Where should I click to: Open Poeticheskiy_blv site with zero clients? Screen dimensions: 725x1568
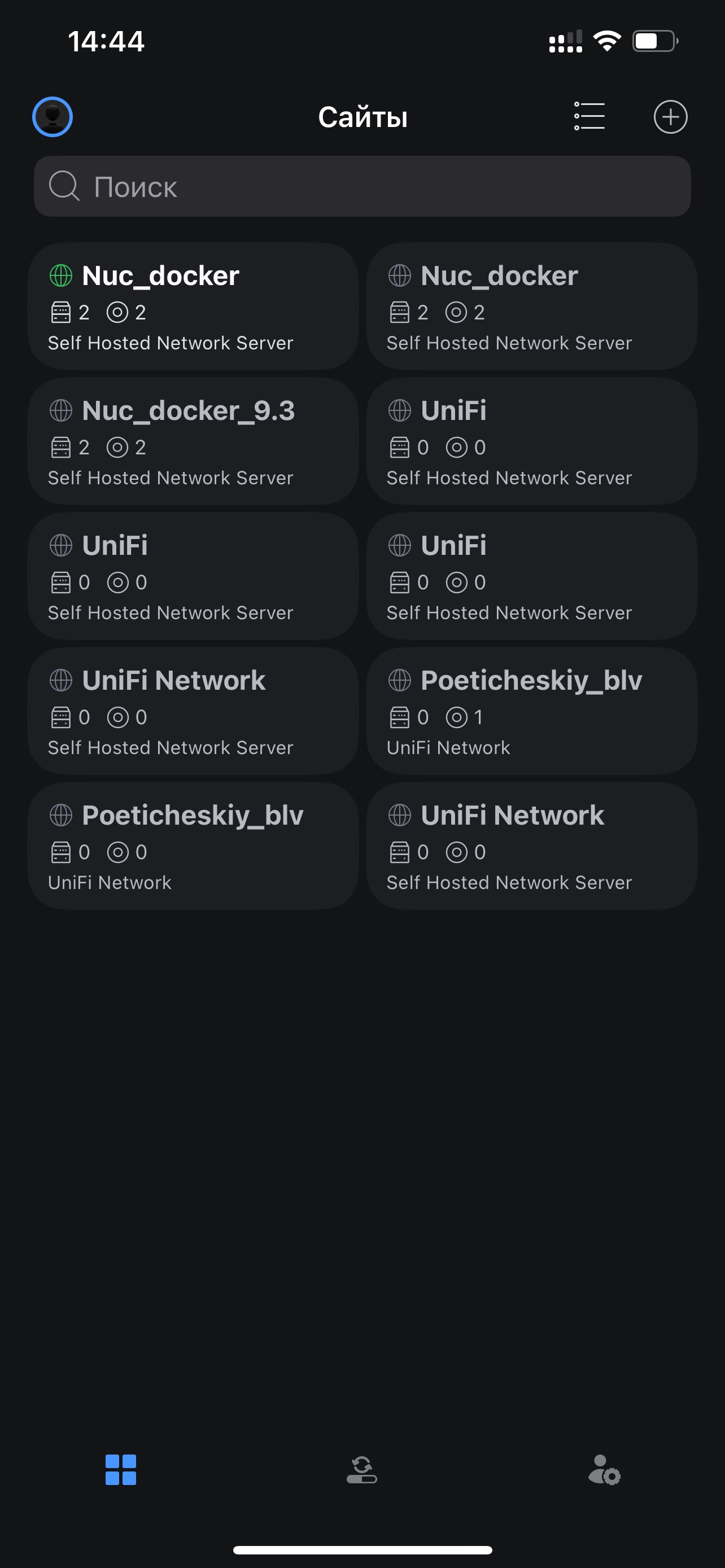pyautogui.click(x=193, y=846)
